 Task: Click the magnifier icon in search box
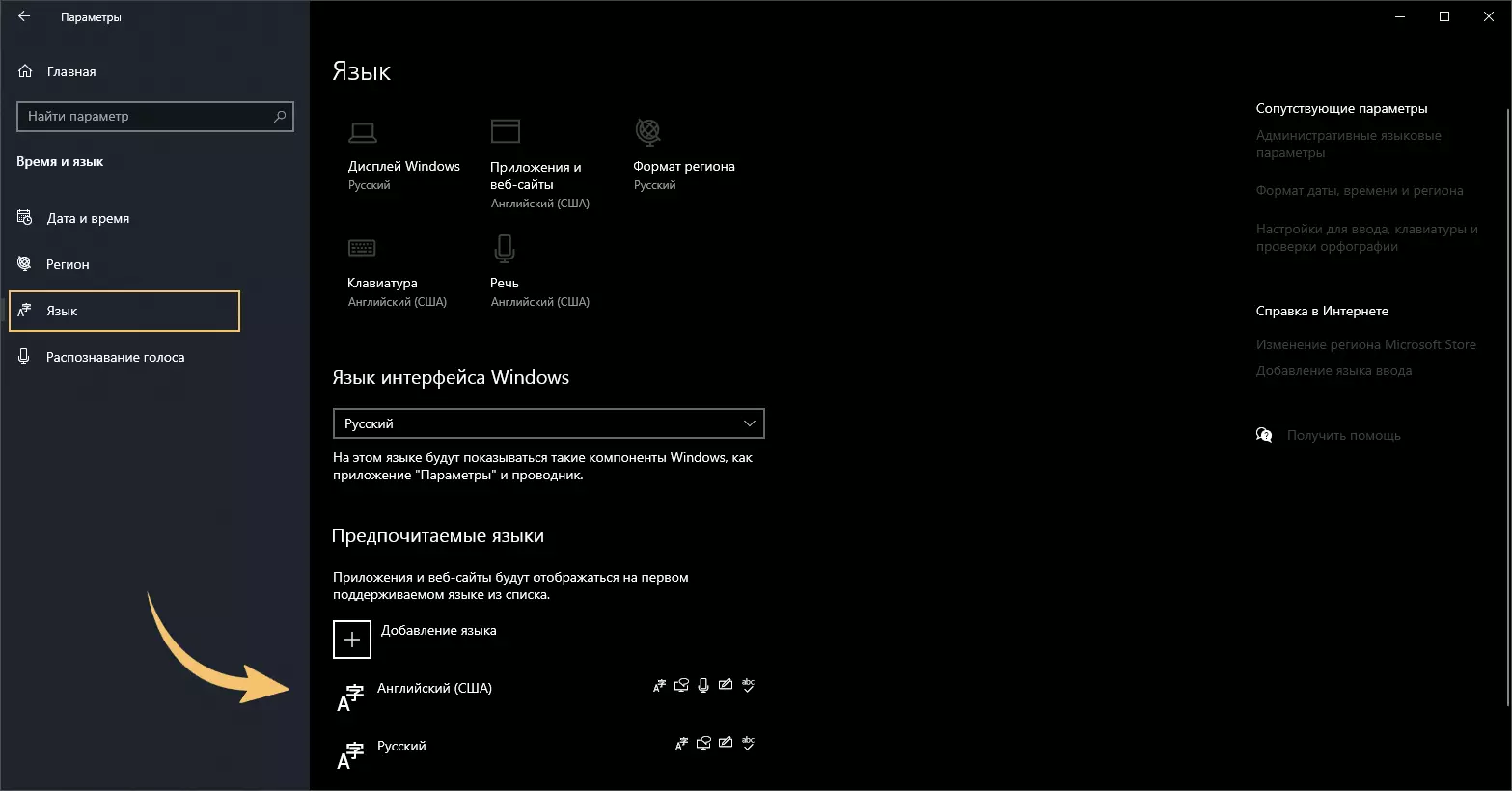280,117
